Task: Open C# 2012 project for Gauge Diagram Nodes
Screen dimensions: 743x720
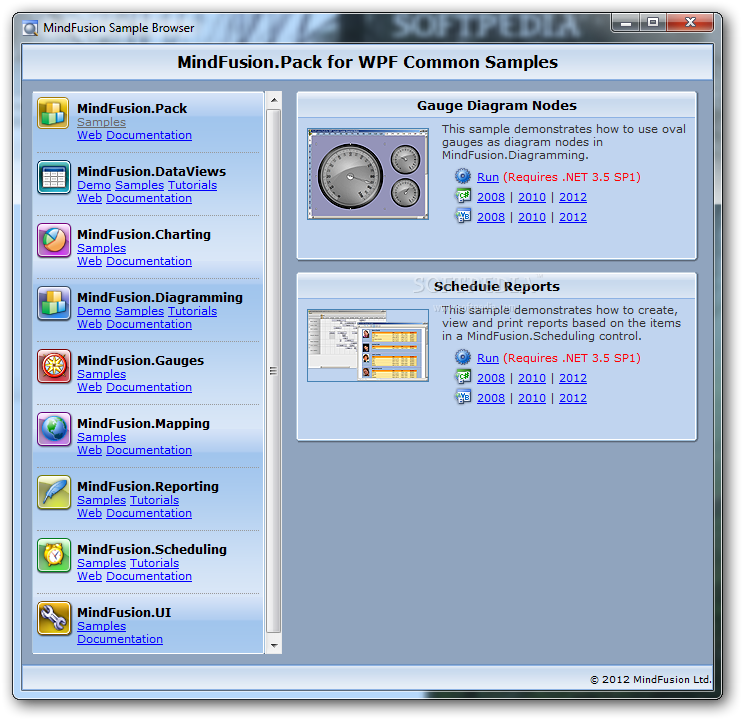Action: [x=573, y=197]
